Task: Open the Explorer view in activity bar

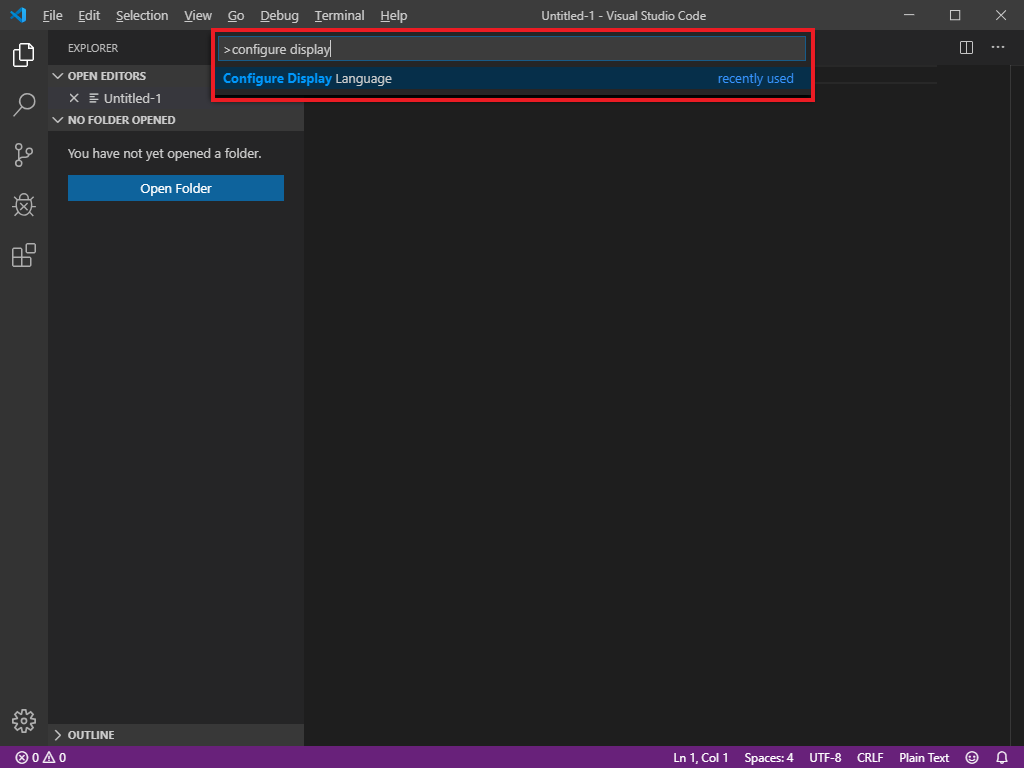Action: coord(24,55)
